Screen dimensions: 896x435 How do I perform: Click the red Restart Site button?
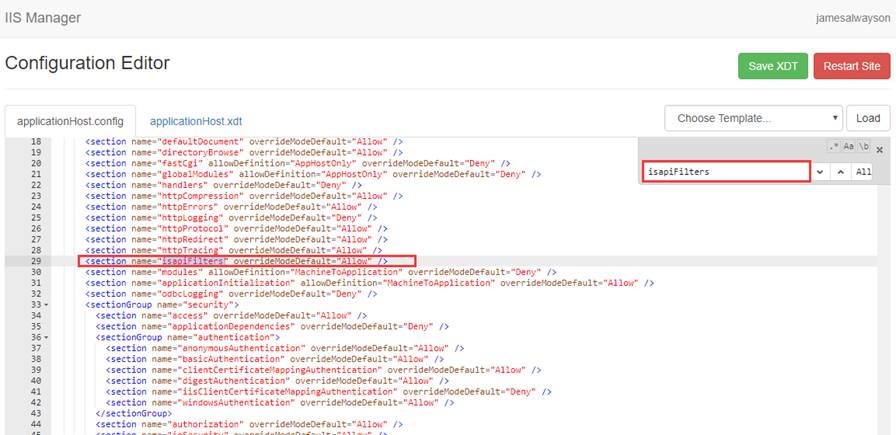pos(852,66)
